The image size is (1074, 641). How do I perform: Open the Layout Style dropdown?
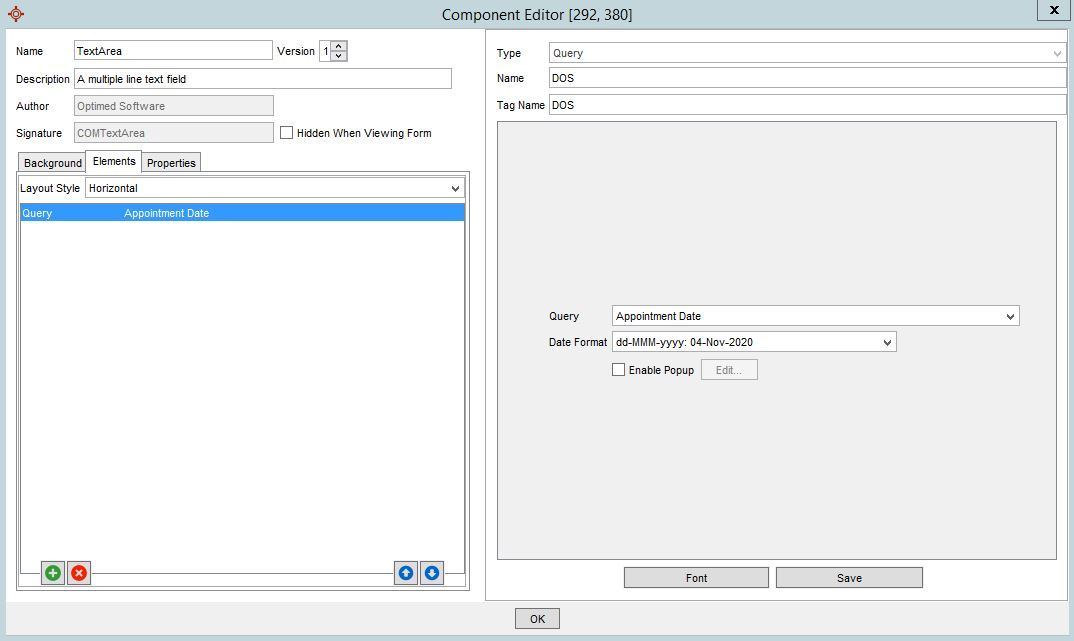tap(455, 188)
